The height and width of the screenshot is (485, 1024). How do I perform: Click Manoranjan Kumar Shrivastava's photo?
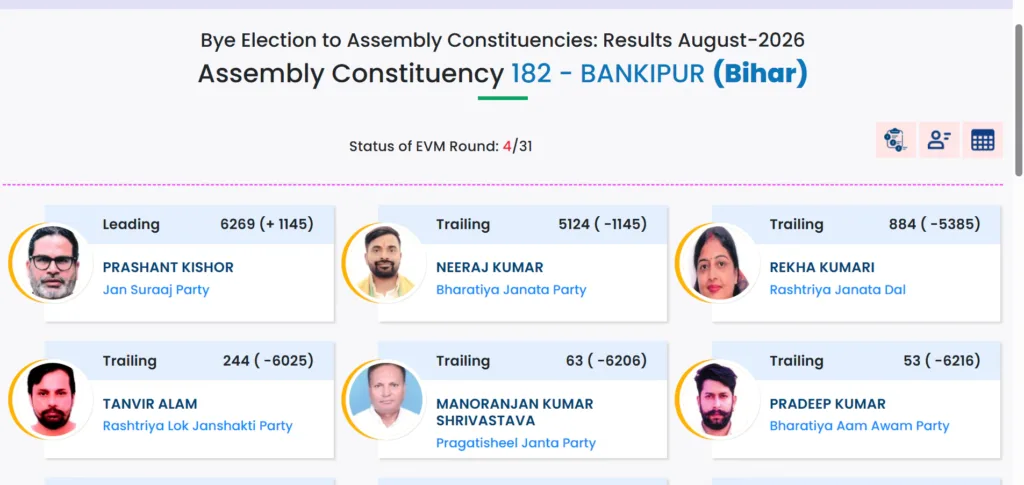point(385,399)
